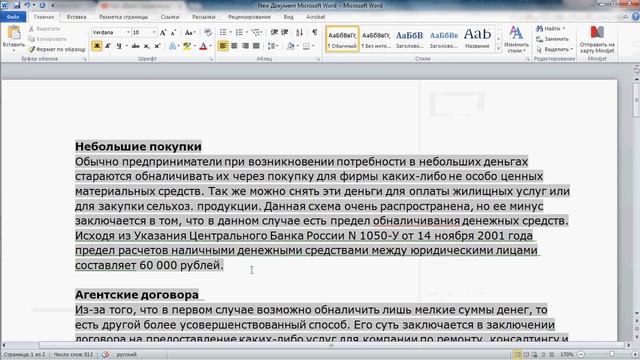Click Cut (Вырезать) in clipboard group
Image resolution: width=640 pixels, height=360 pixels.
point(44,29)
